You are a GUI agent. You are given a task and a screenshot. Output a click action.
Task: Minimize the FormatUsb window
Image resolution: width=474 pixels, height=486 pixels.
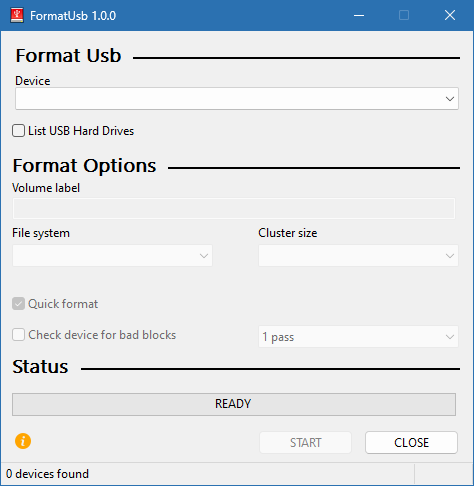359,15
